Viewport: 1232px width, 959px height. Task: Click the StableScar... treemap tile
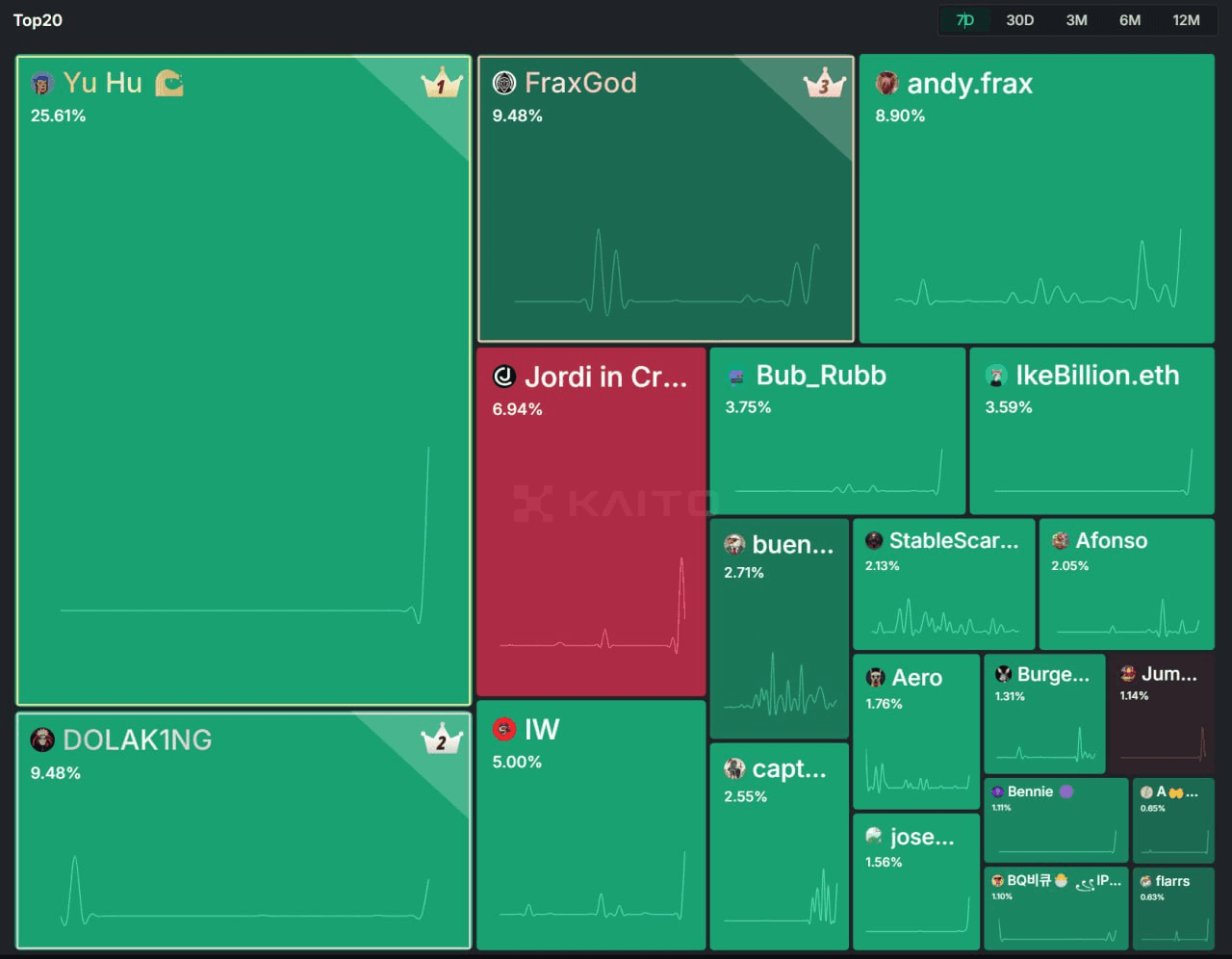(x=943, y=585)
